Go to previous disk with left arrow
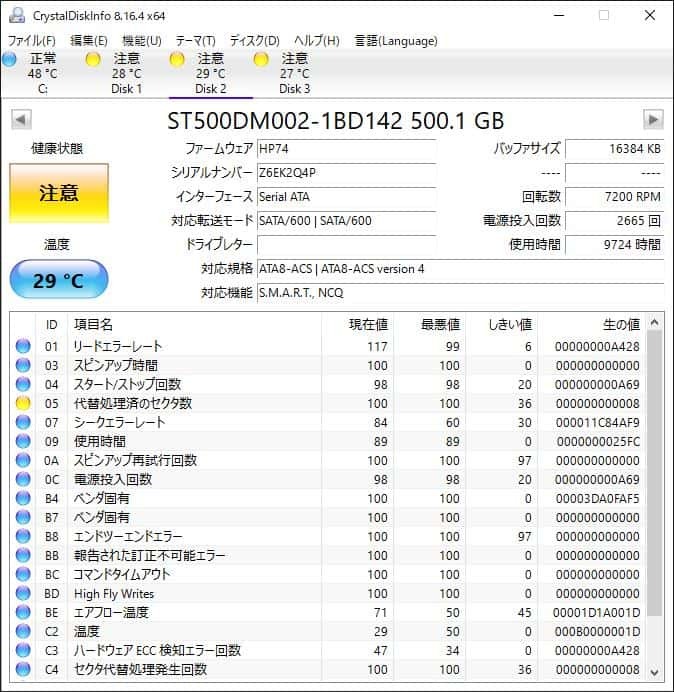 pyautogui.click(x=21, y=120)
